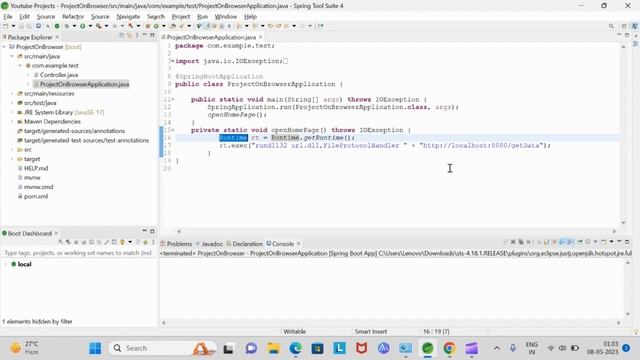Click Remove All Terminated Launches in Console
The height and width of the screenshot is (360, 640).
(x=521, y=242)
